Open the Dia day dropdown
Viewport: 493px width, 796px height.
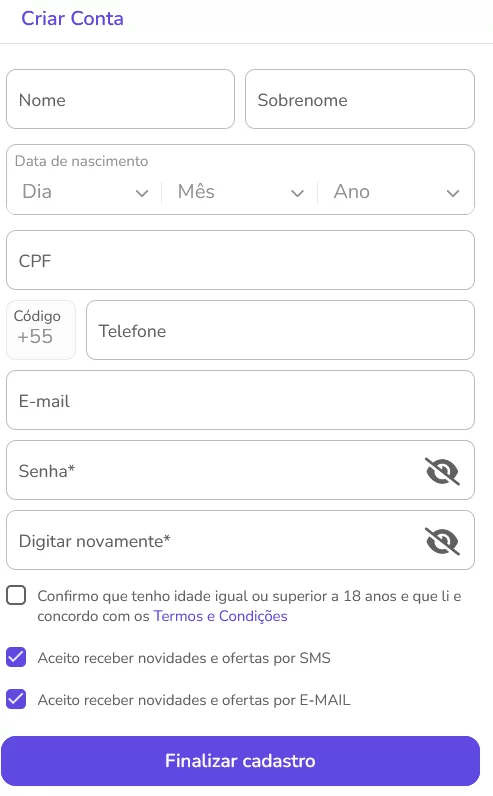pyautogui.click(x=85, y=192)
